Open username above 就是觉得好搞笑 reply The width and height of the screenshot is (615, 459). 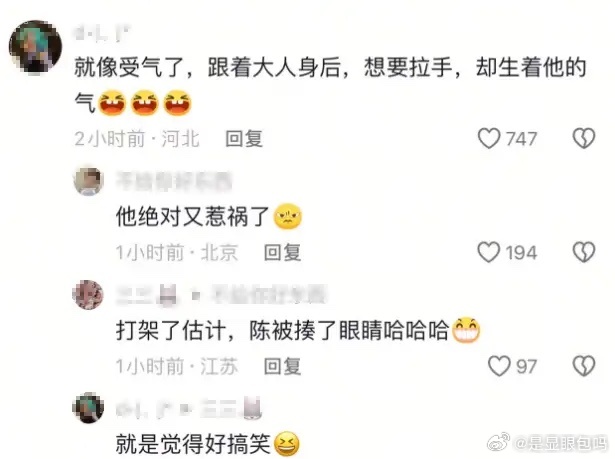189,408
